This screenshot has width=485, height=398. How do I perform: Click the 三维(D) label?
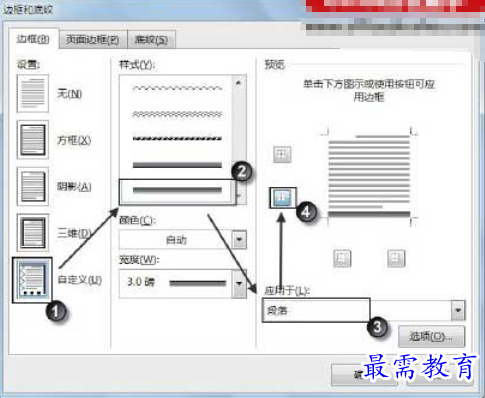74,233
